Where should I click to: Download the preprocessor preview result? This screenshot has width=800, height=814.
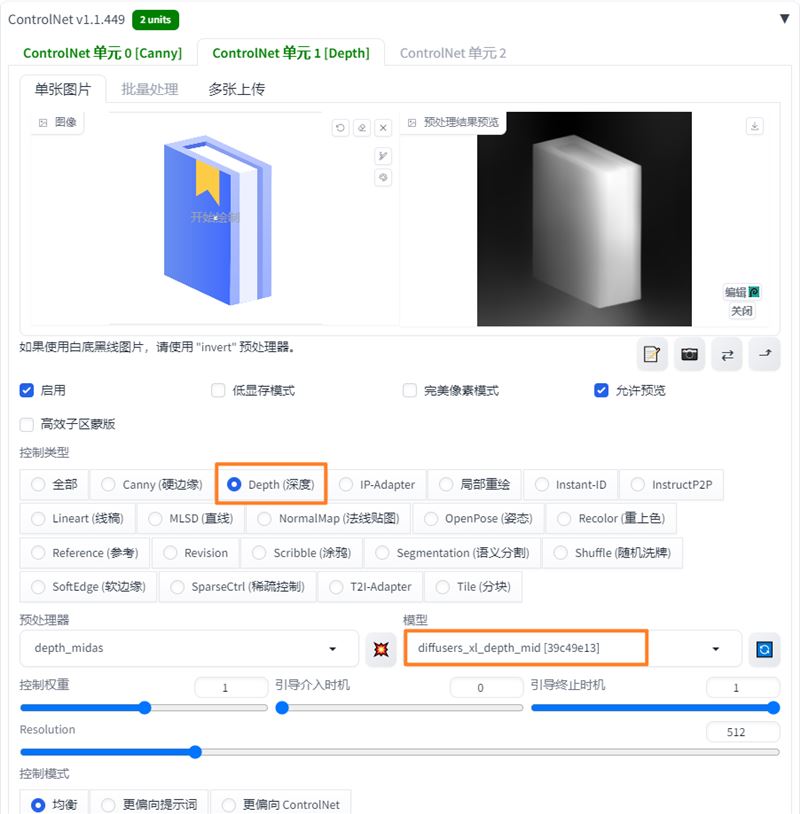coord(754,126)
